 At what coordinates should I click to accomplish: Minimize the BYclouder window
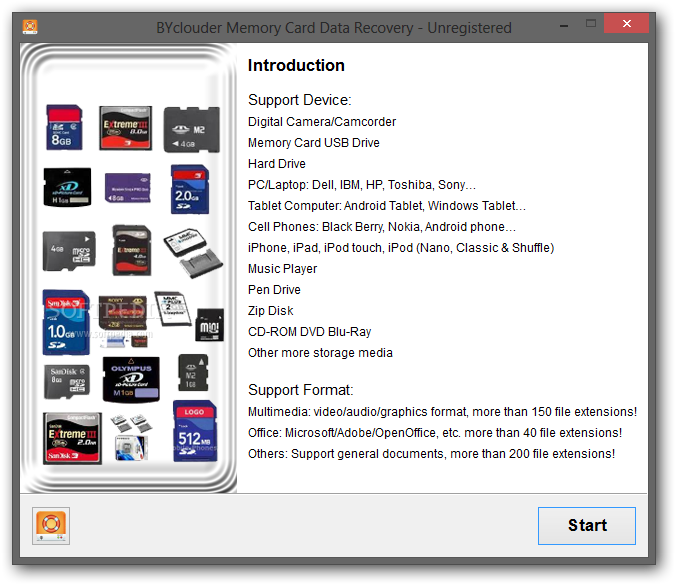coord(563,26)
